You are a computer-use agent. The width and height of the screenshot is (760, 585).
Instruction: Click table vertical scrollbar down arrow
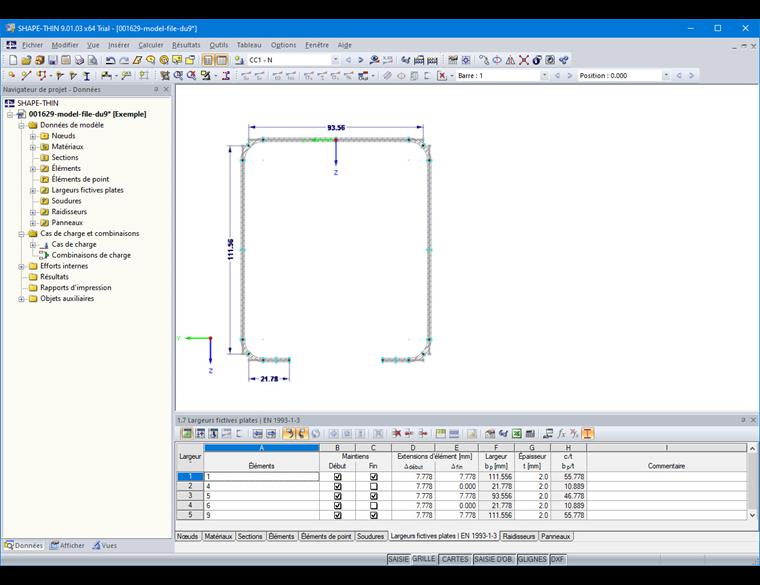point(752,515)
